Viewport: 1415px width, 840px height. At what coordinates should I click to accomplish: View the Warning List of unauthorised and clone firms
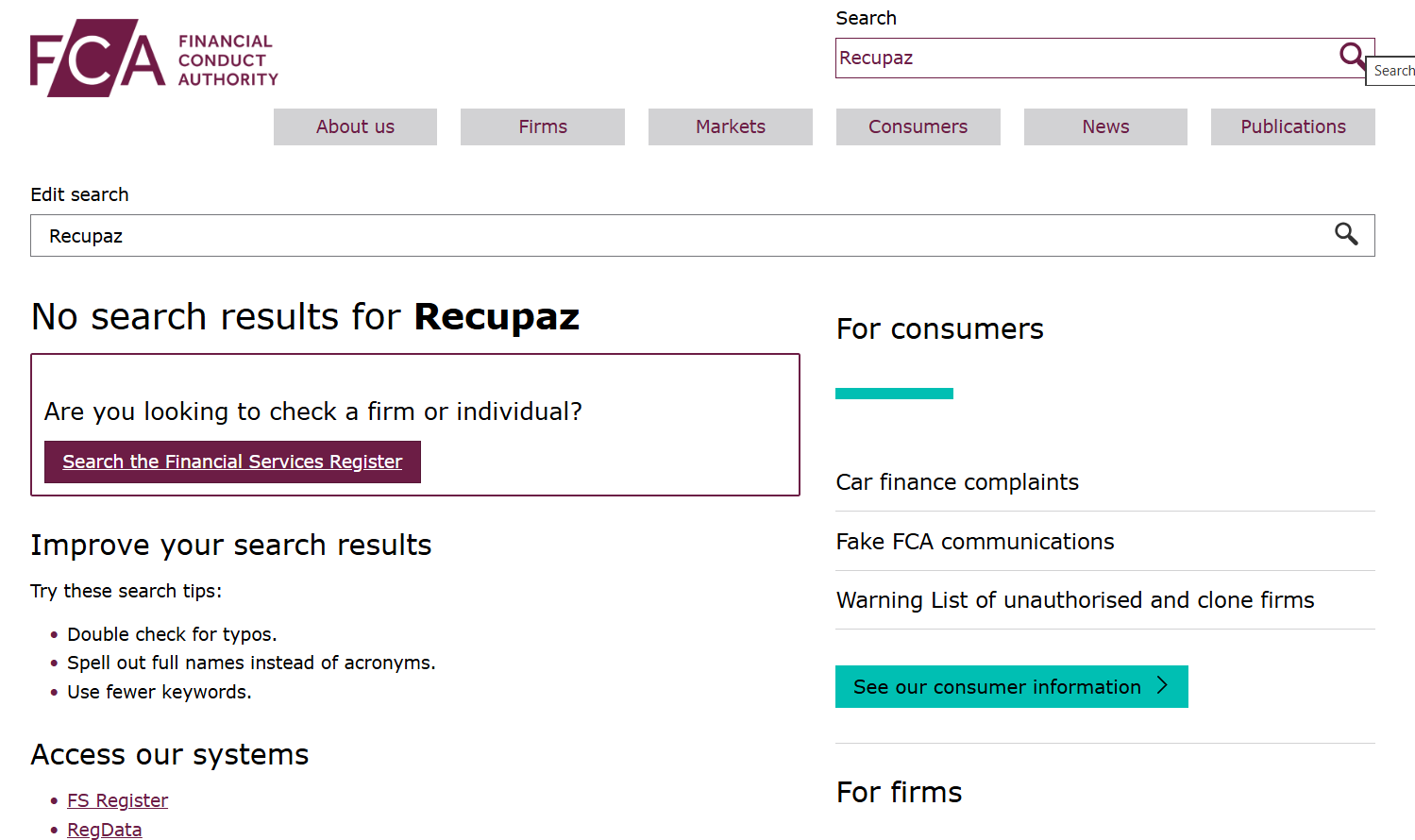pyautogui.click(x=1075, y=599)
